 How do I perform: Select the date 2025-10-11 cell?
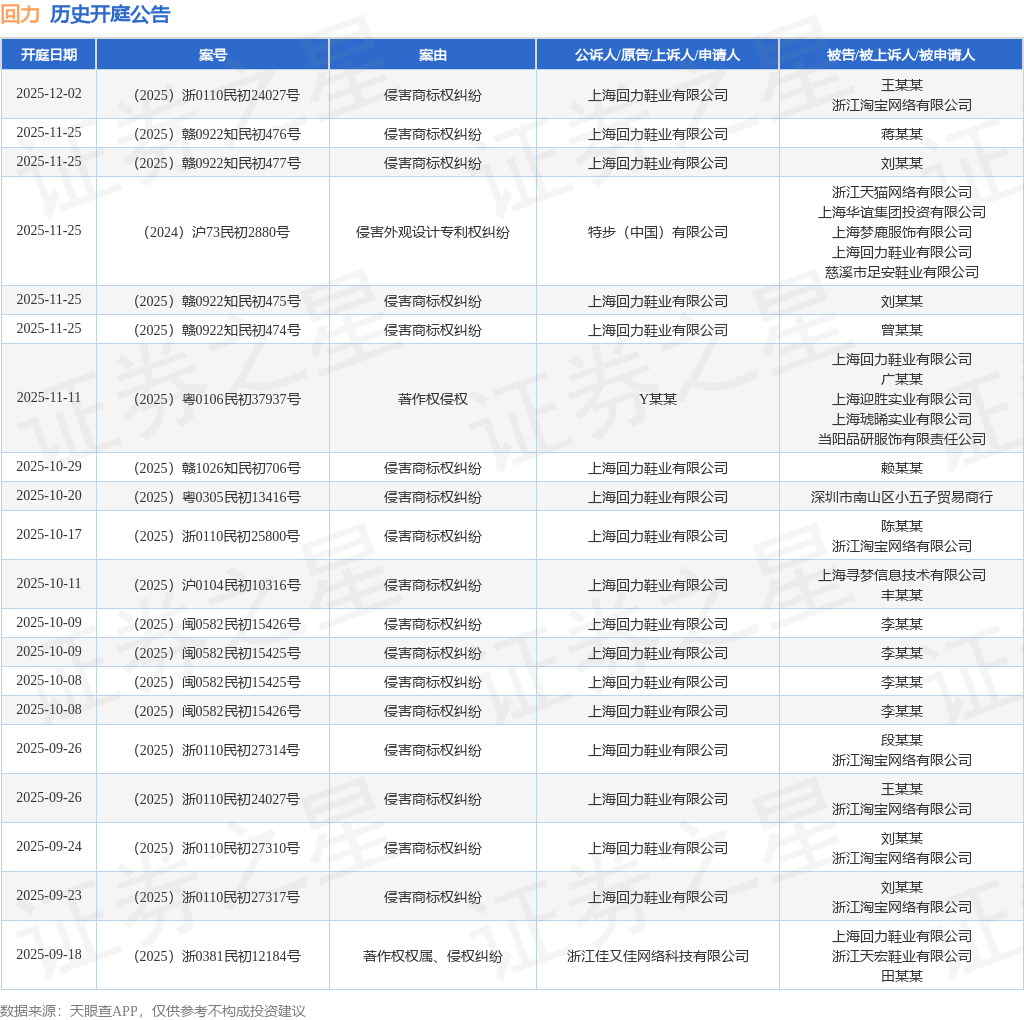coord(49,583)
